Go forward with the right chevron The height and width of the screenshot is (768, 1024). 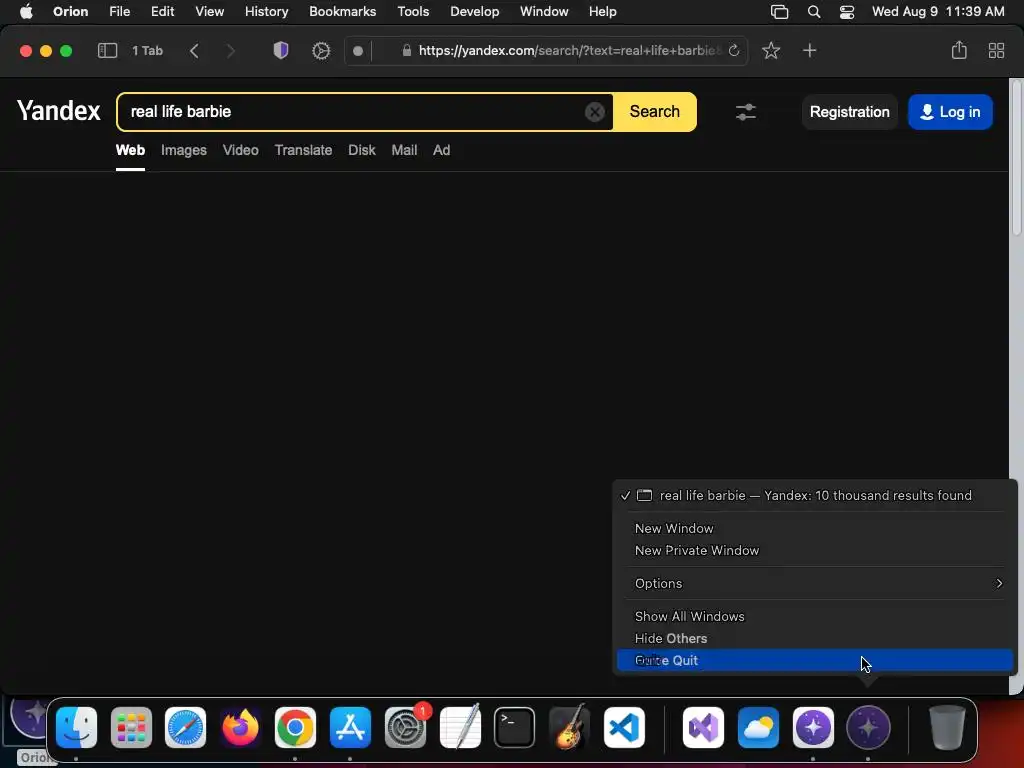click(230, 50)
